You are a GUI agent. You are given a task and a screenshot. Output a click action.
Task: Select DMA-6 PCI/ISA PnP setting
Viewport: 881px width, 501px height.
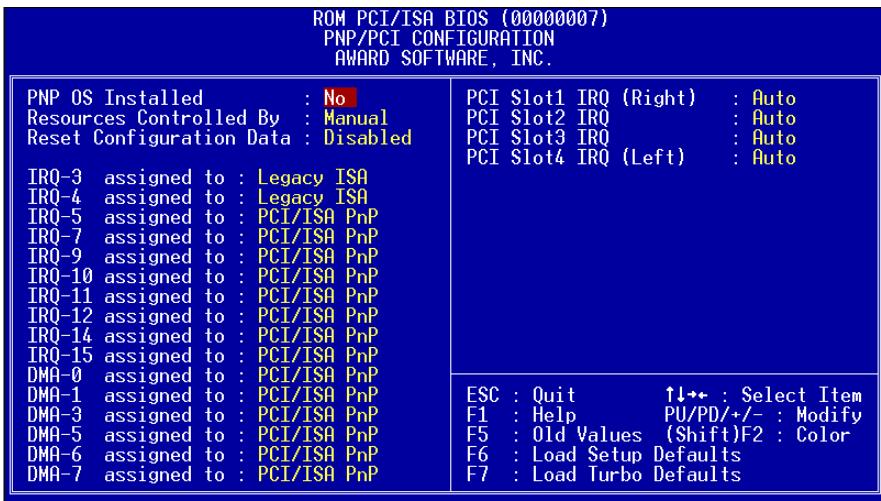point(318,454)
